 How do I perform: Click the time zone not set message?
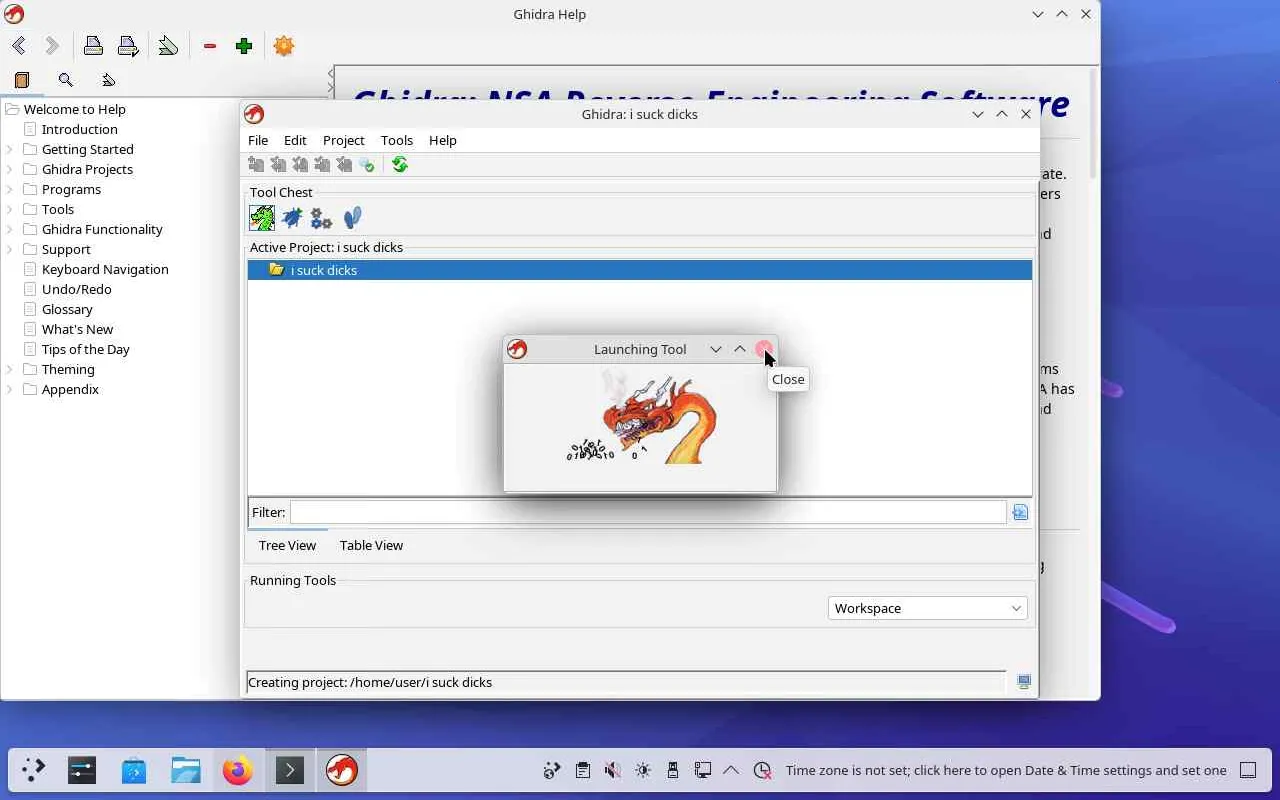coord(1006,770)
